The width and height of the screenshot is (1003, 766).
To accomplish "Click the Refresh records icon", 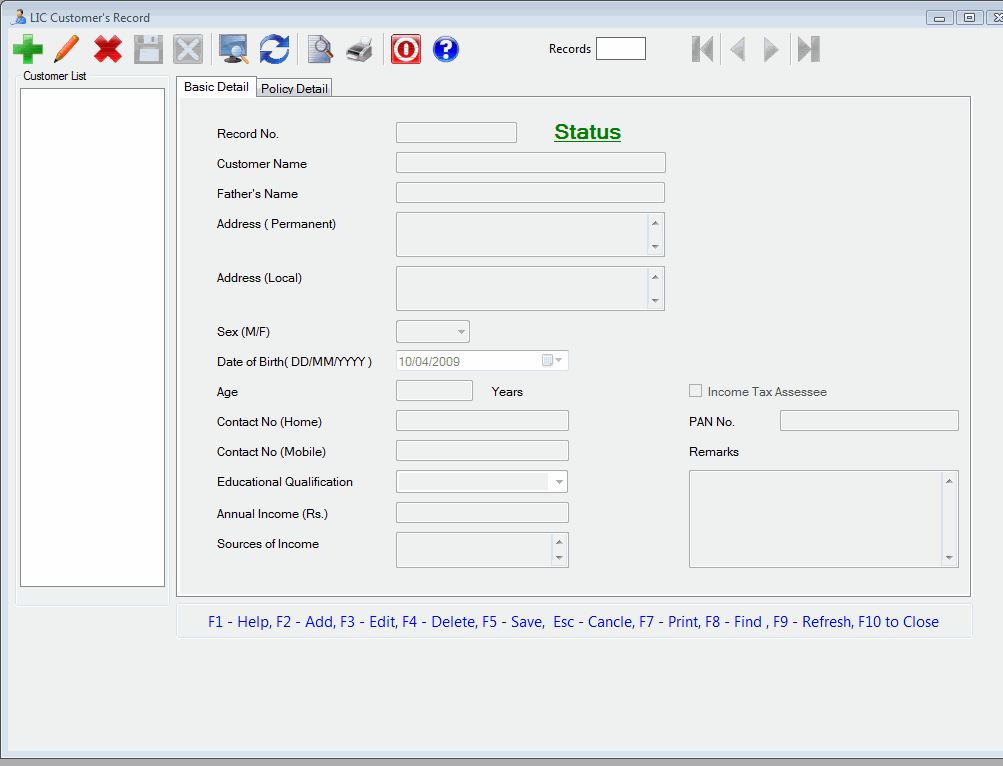I will click(272, 48).
